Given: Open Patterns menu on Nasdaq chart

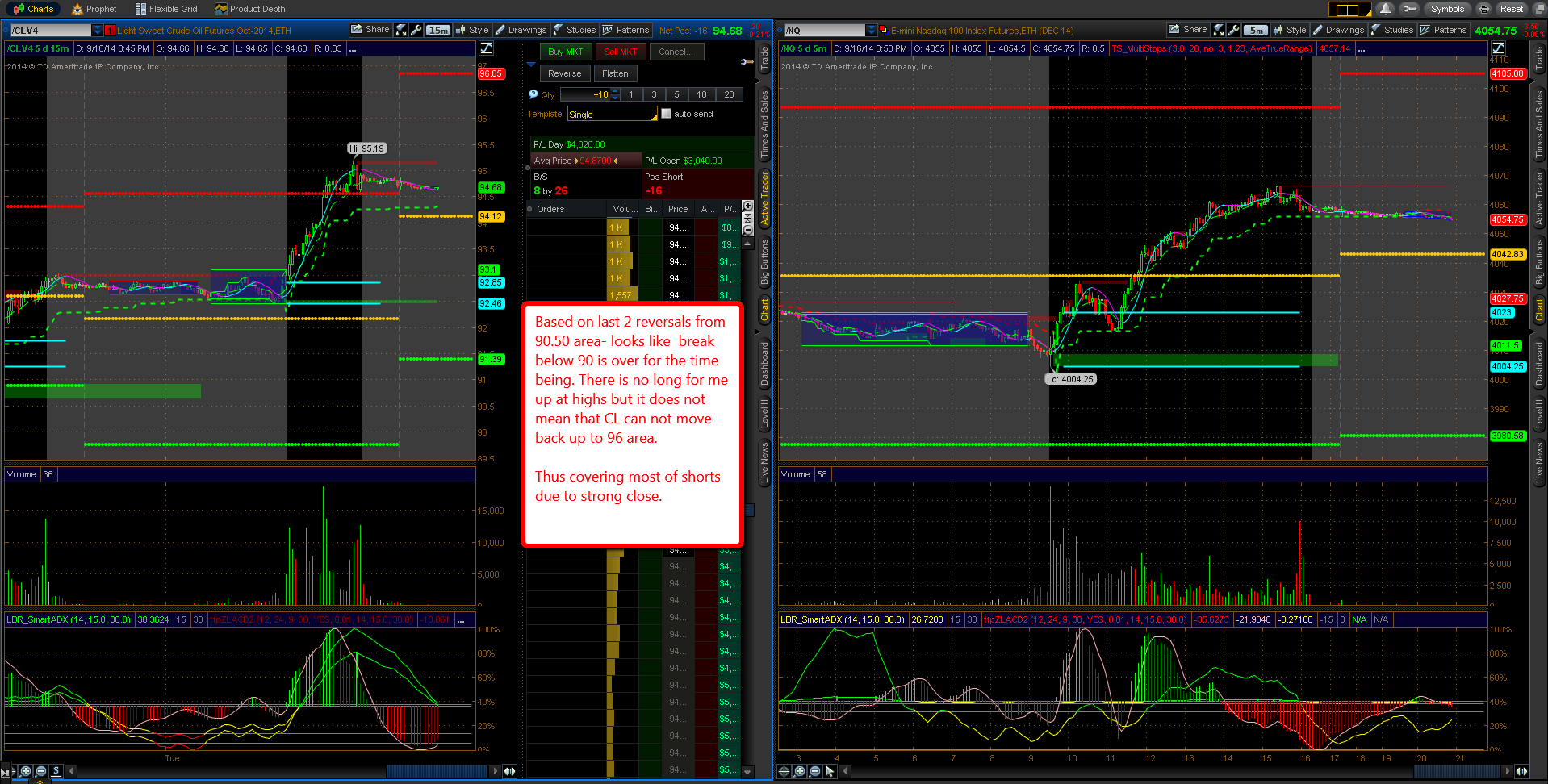Looking at the screenshot, I should [1443, 30].
